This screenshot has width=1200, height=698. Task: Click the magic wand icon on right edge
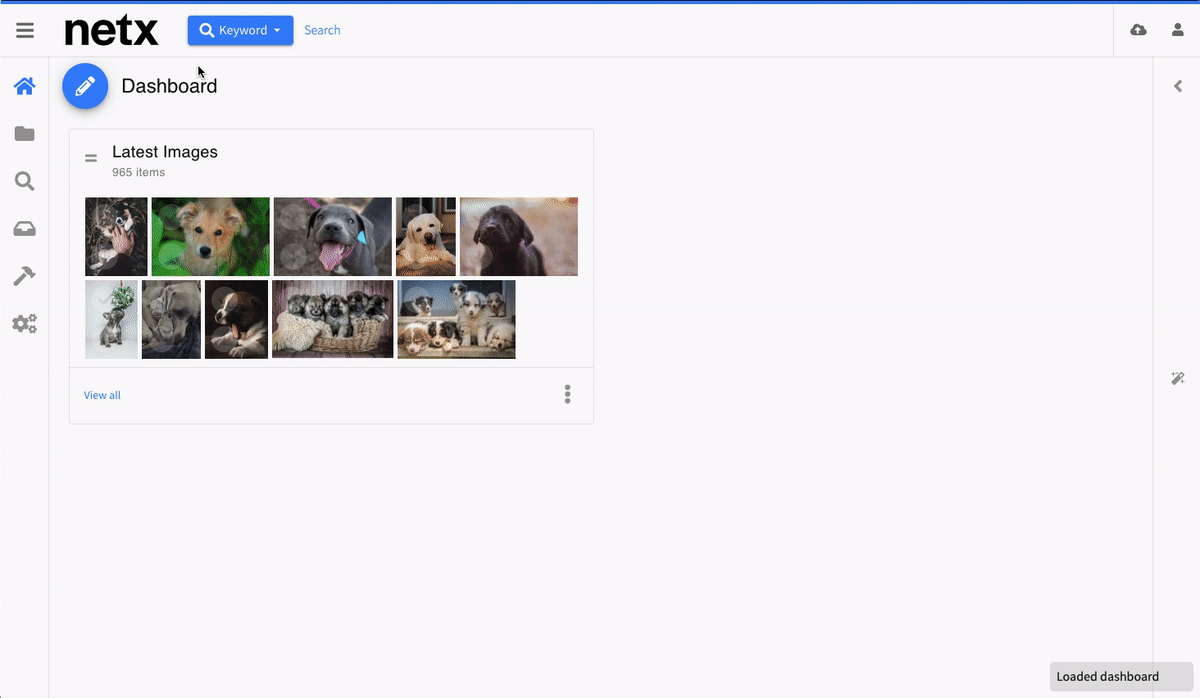(1178, 378)
